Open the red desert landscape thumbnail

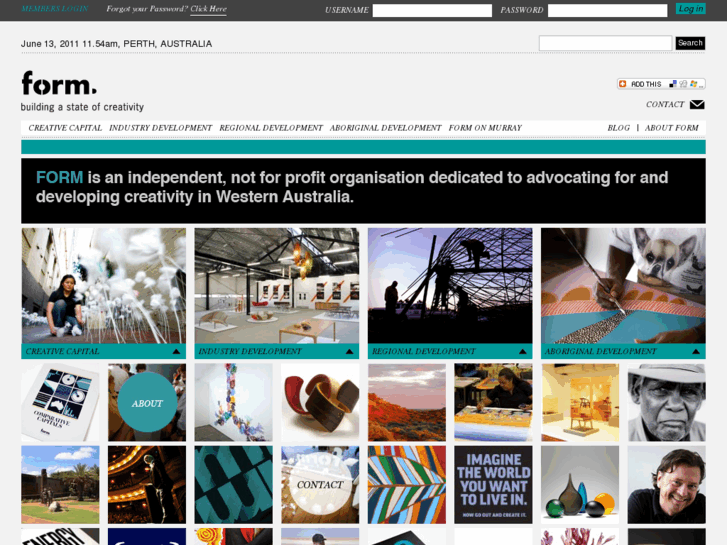(407, 402)
